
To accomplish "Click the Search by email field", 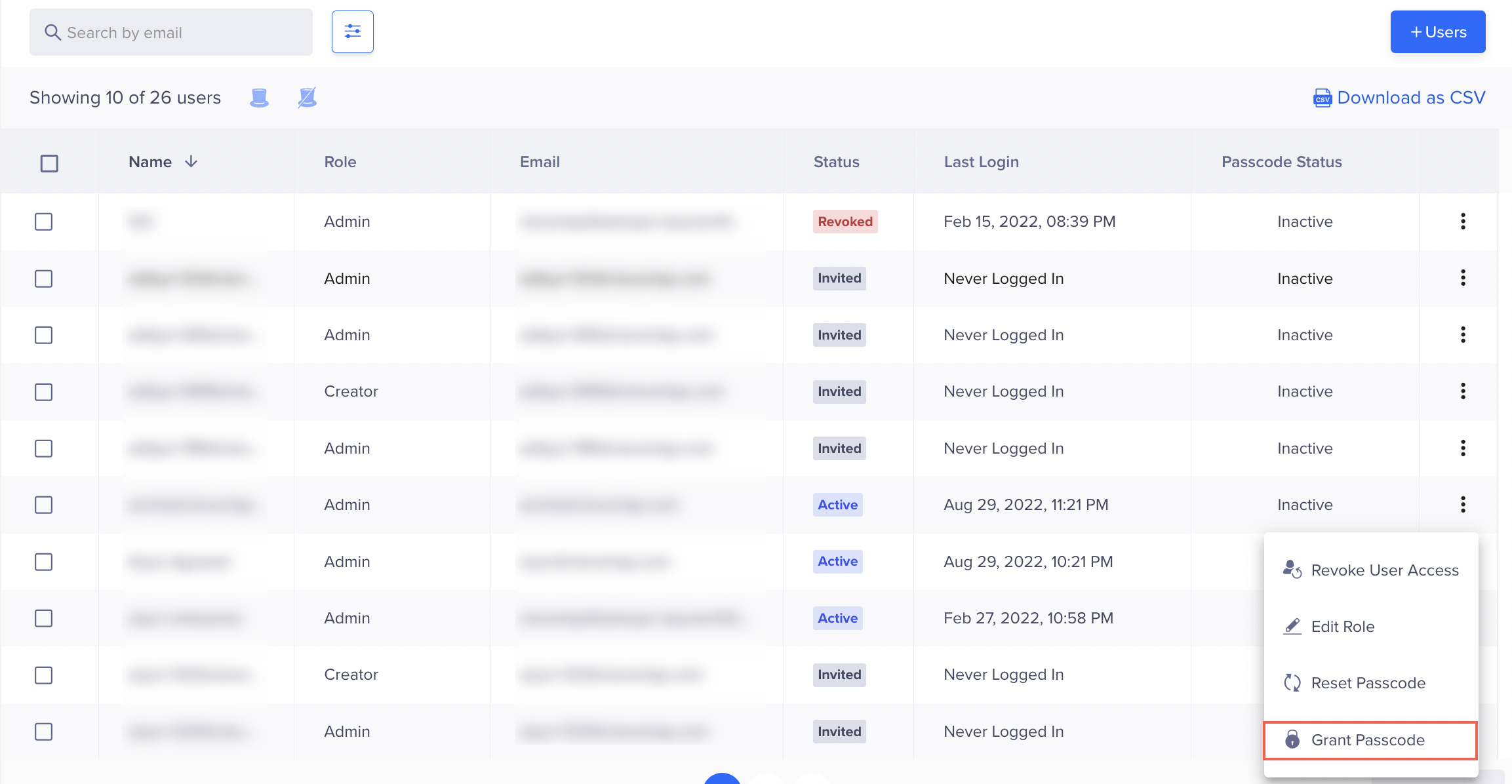I will point(171,33).
